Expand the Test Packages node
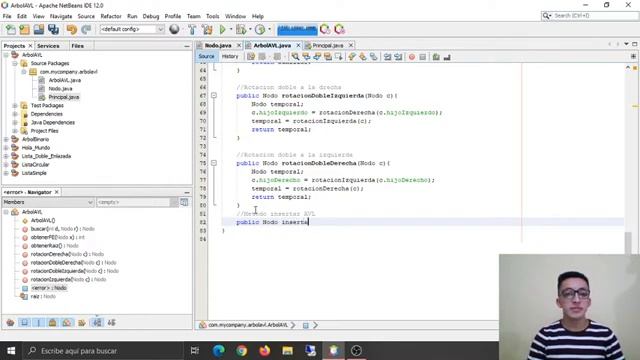 15,105
